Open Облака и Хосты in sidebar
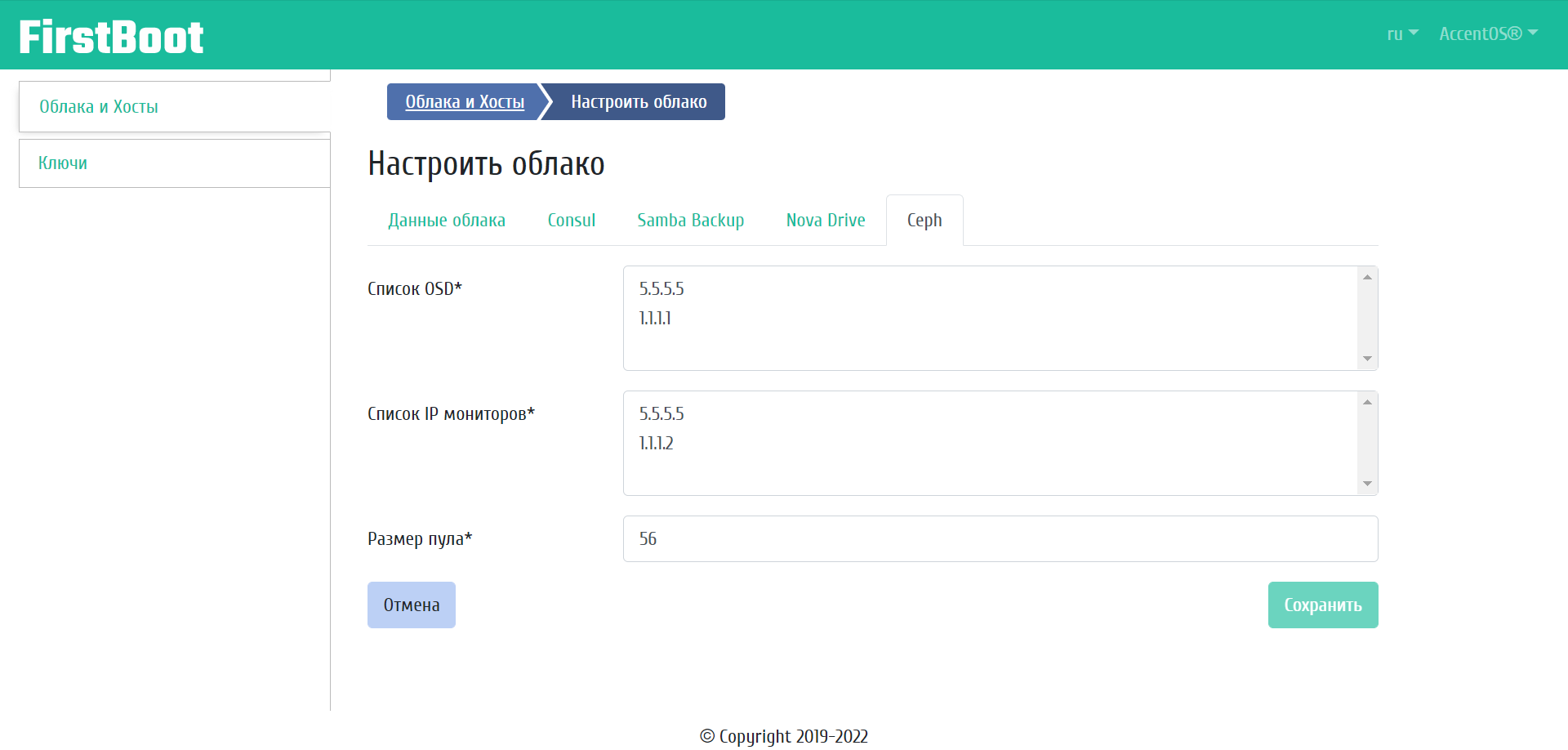This screenshot has height=750, width=1568. tap(99, 107)
